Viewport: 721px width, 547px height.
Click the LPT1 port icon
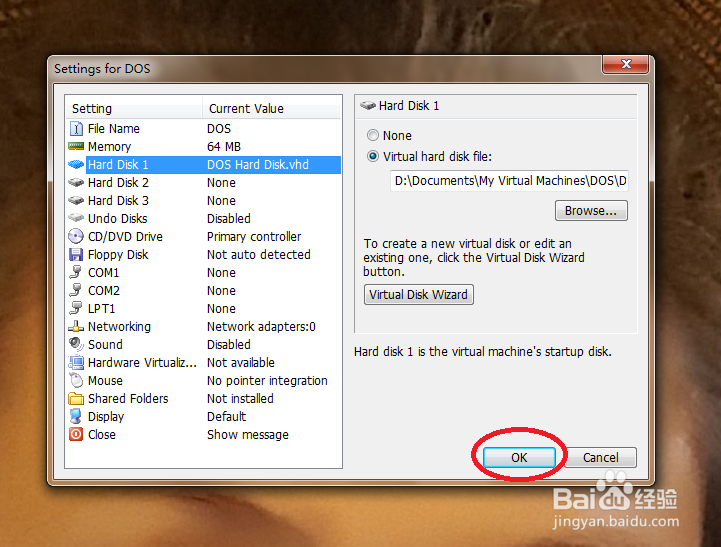[76, 308]
